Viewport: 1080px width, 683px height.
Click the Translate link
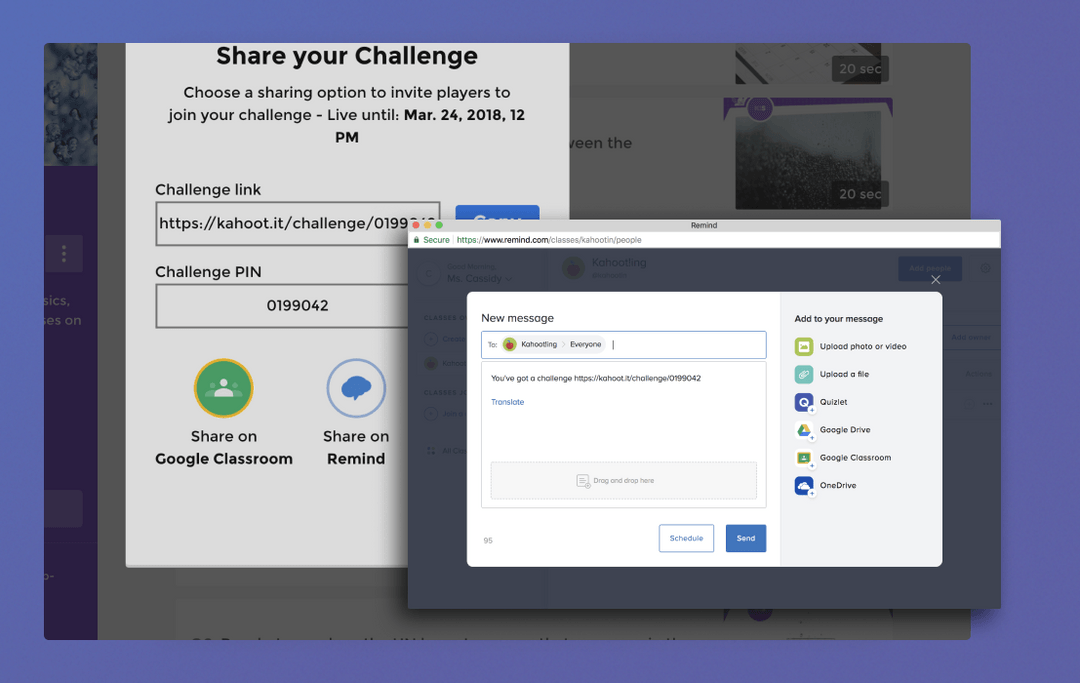(x=509, y=402)
